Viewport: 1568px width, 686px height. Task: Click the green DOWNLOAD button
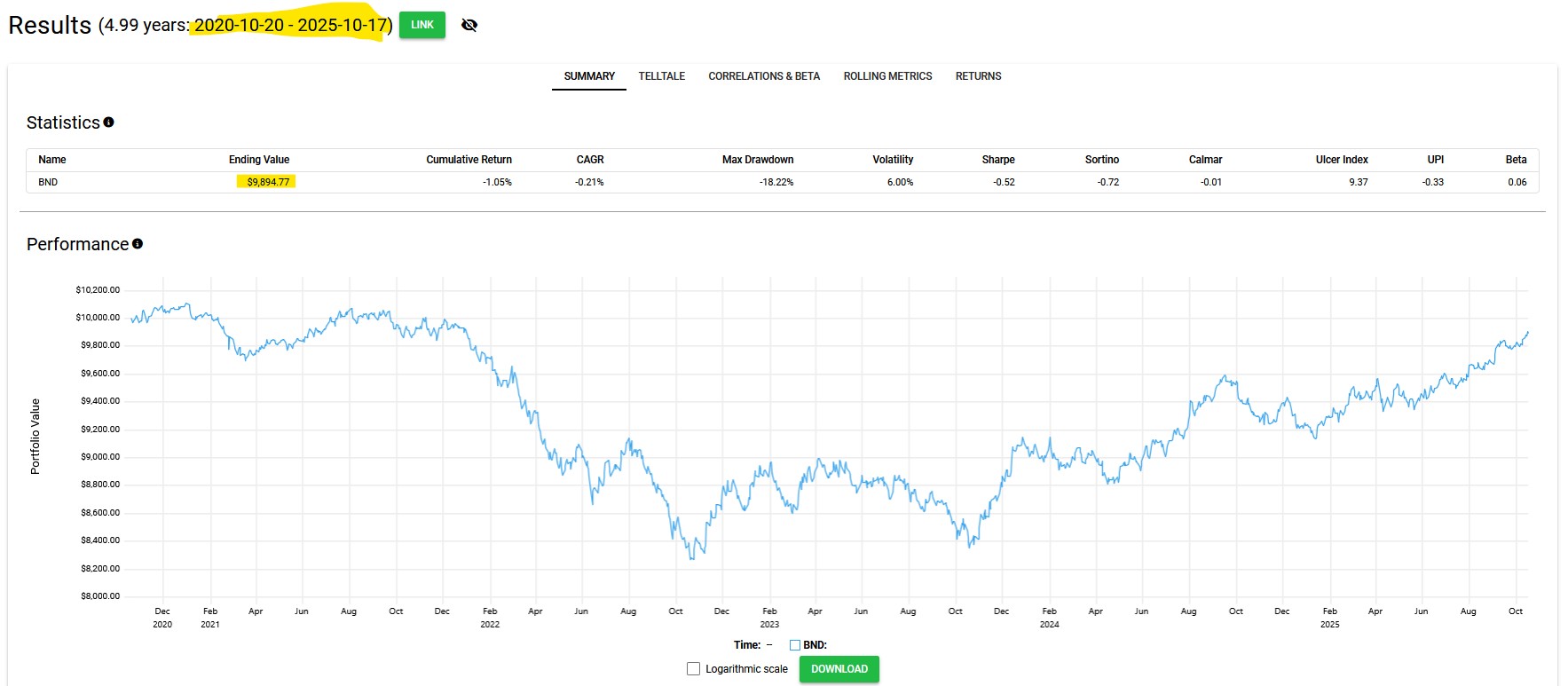point(839,669)
